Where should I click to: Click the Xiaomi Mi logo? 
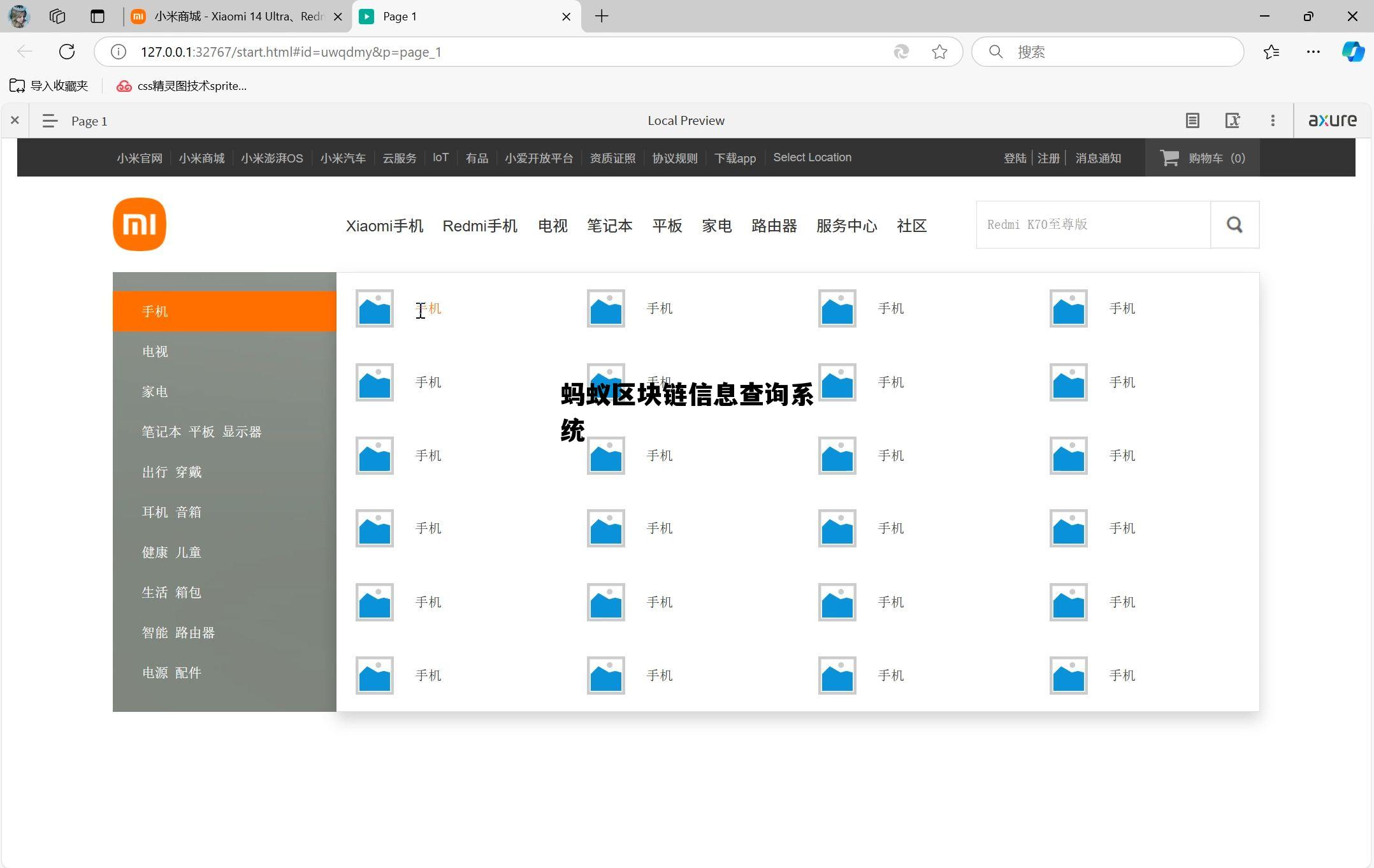[x=139, y=224]
